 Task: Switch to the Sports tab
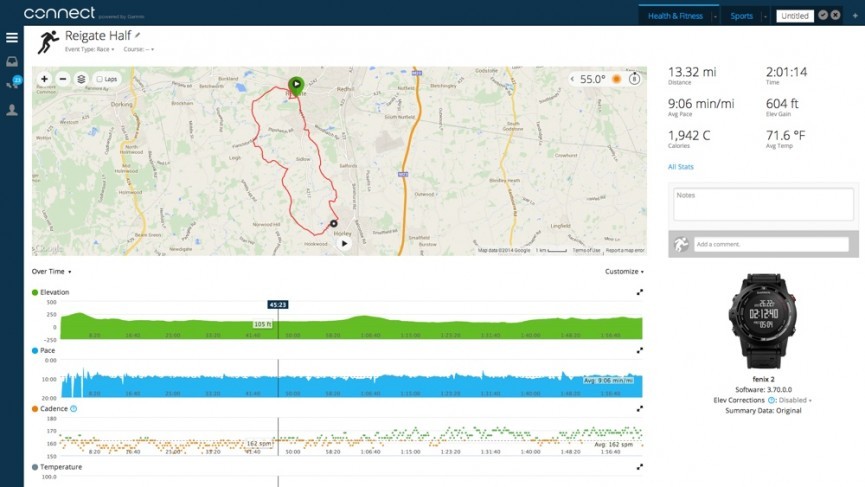point(741,16)
